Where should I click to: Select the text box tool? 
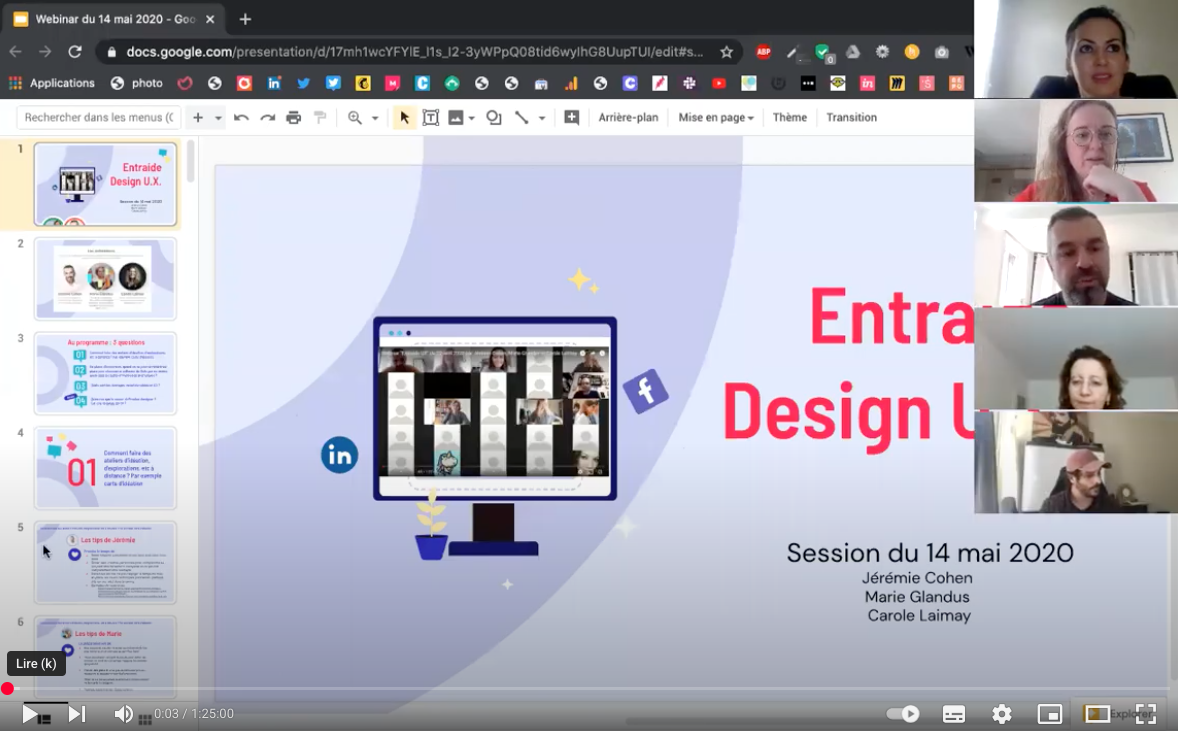click(x=430, y=117)
